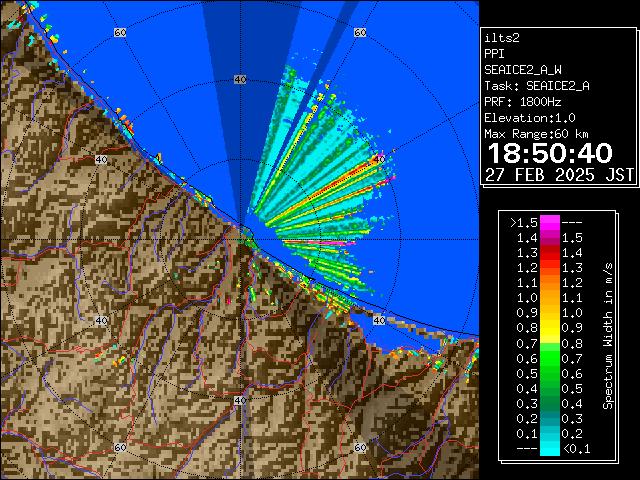Click the 60 range label in the lower-right land
This screenshot has width=640, height=480.
click(x=360, y=447)
